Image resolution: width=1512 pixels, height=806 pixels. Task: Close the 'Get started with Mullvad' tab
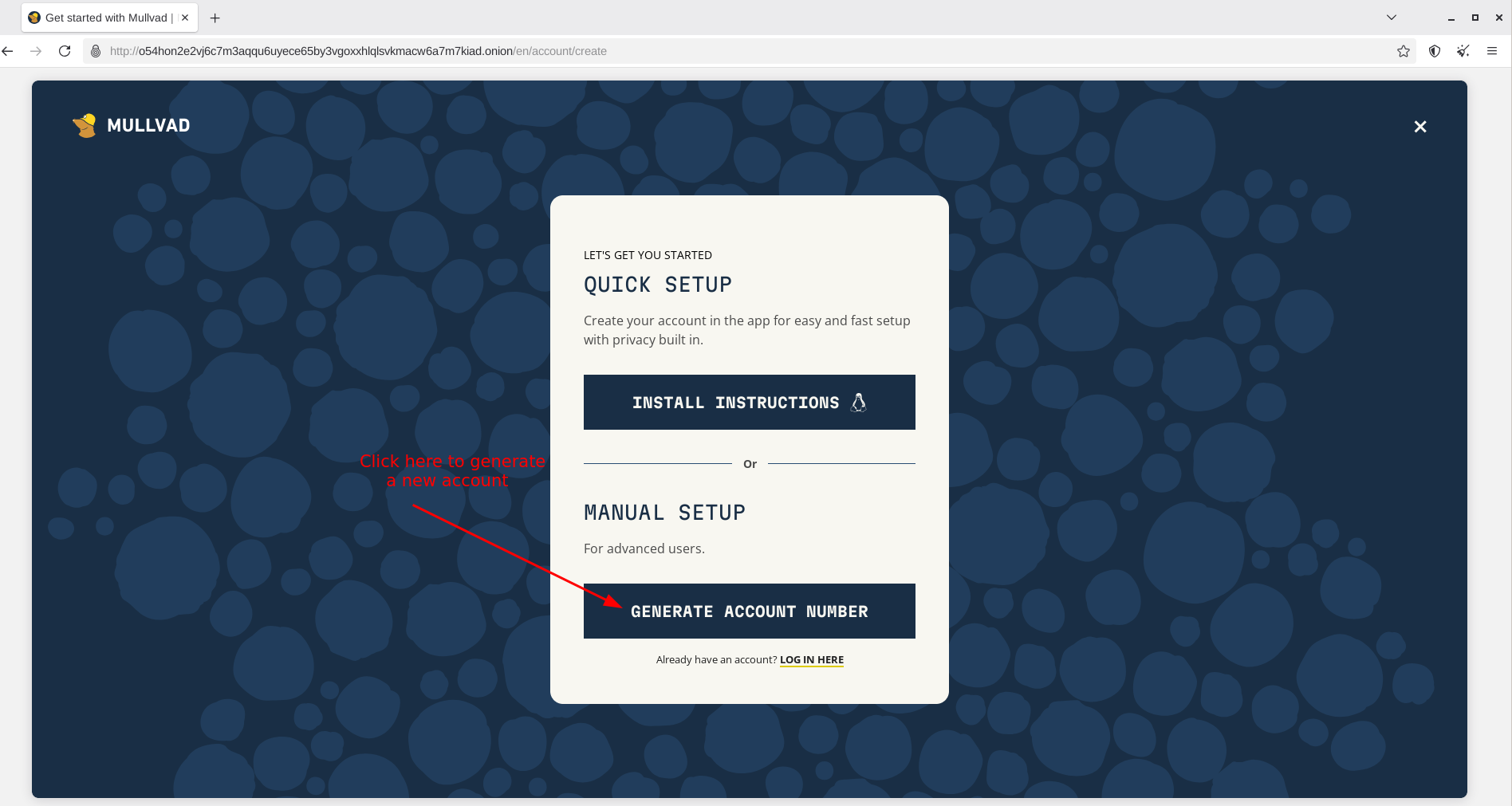[185, 18]
